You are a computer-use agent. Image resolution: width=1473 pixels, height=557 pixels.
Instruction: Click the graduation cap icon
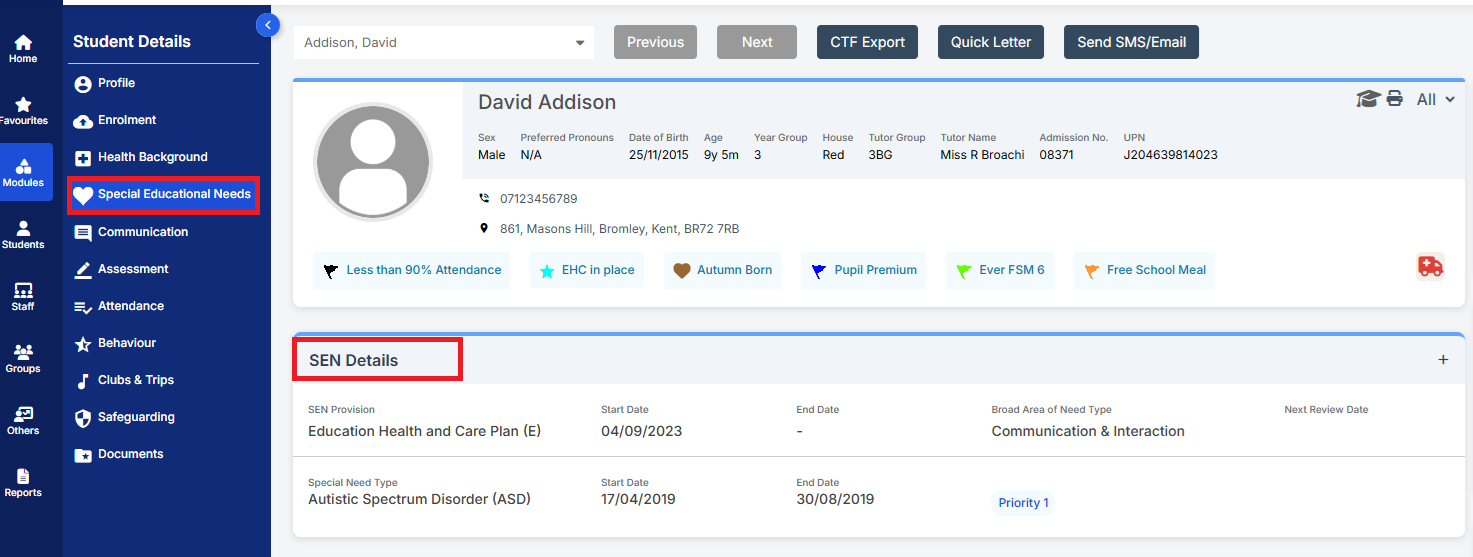[1367, 99]
